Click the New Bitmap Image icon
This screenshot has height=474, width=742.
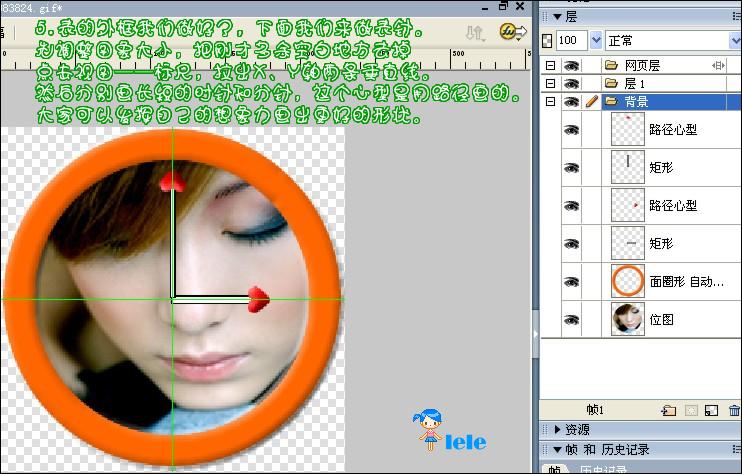pos(712,409)
